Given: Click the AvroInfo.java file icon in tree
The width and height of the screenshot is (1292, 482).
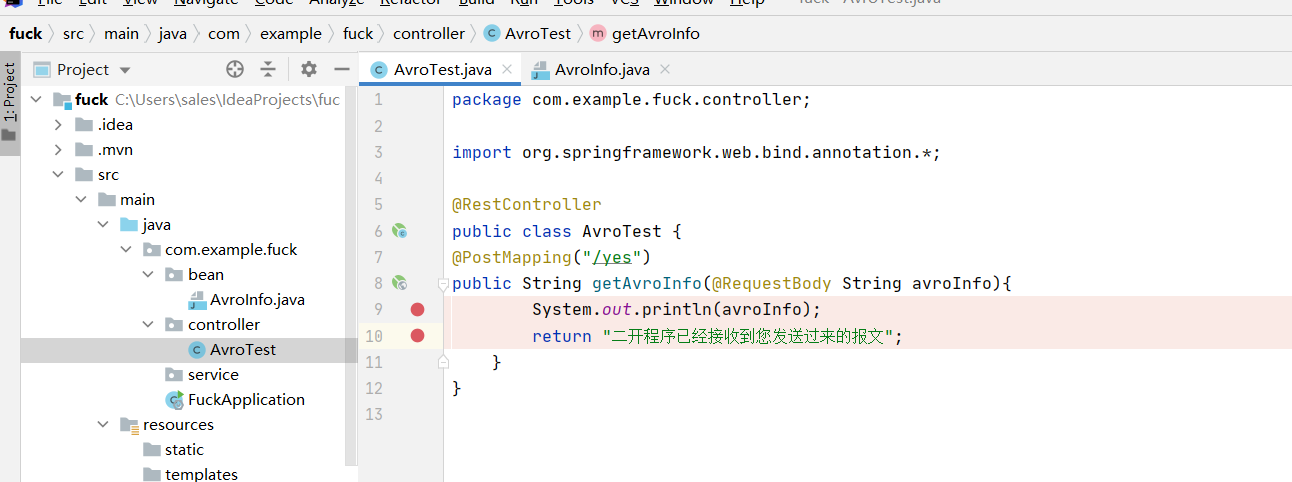Looking at the screenshot, I should pos(197,300).
